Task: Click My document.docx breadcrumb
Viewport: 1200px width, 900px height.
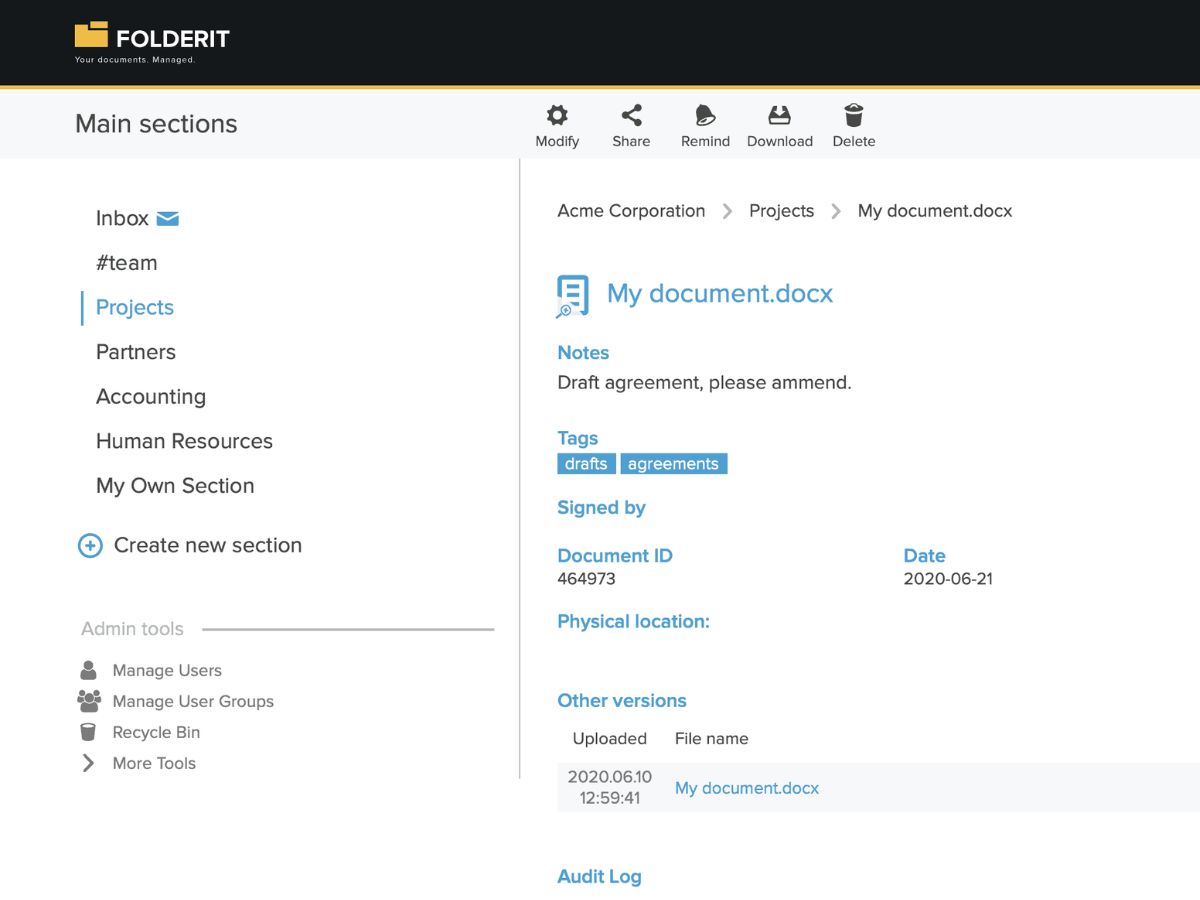Action: (x=935, y=211)
